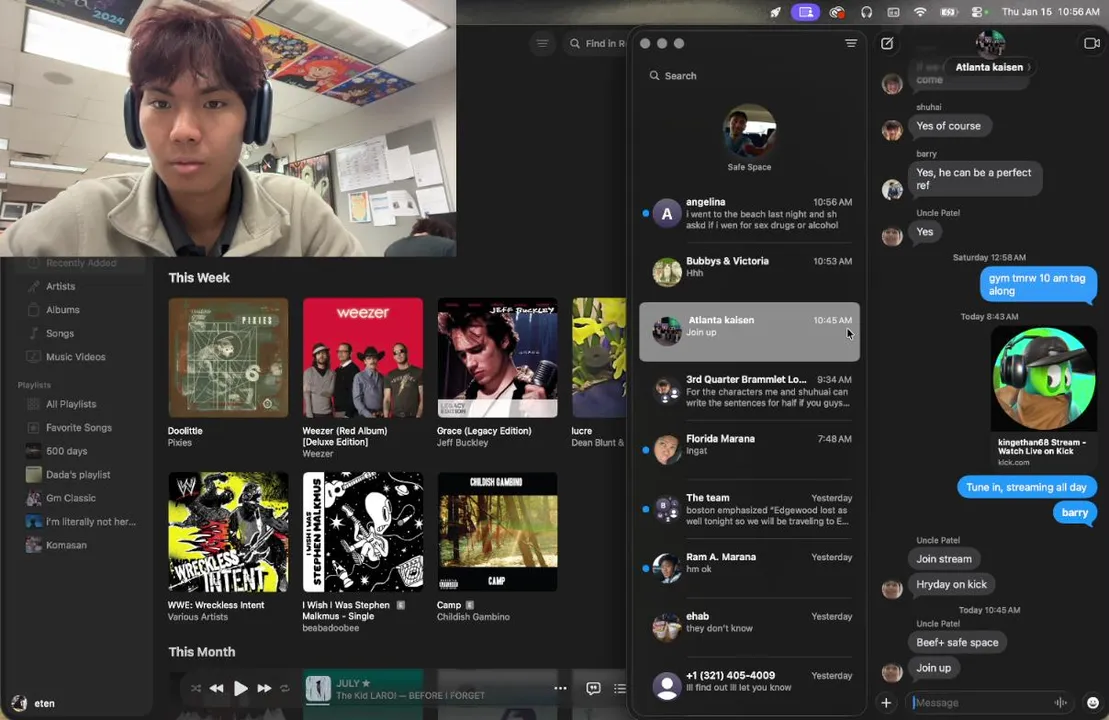This screenshot has width=1109, height=720.
Task: Open Control Center in menu bar
Action: (978, 12)
